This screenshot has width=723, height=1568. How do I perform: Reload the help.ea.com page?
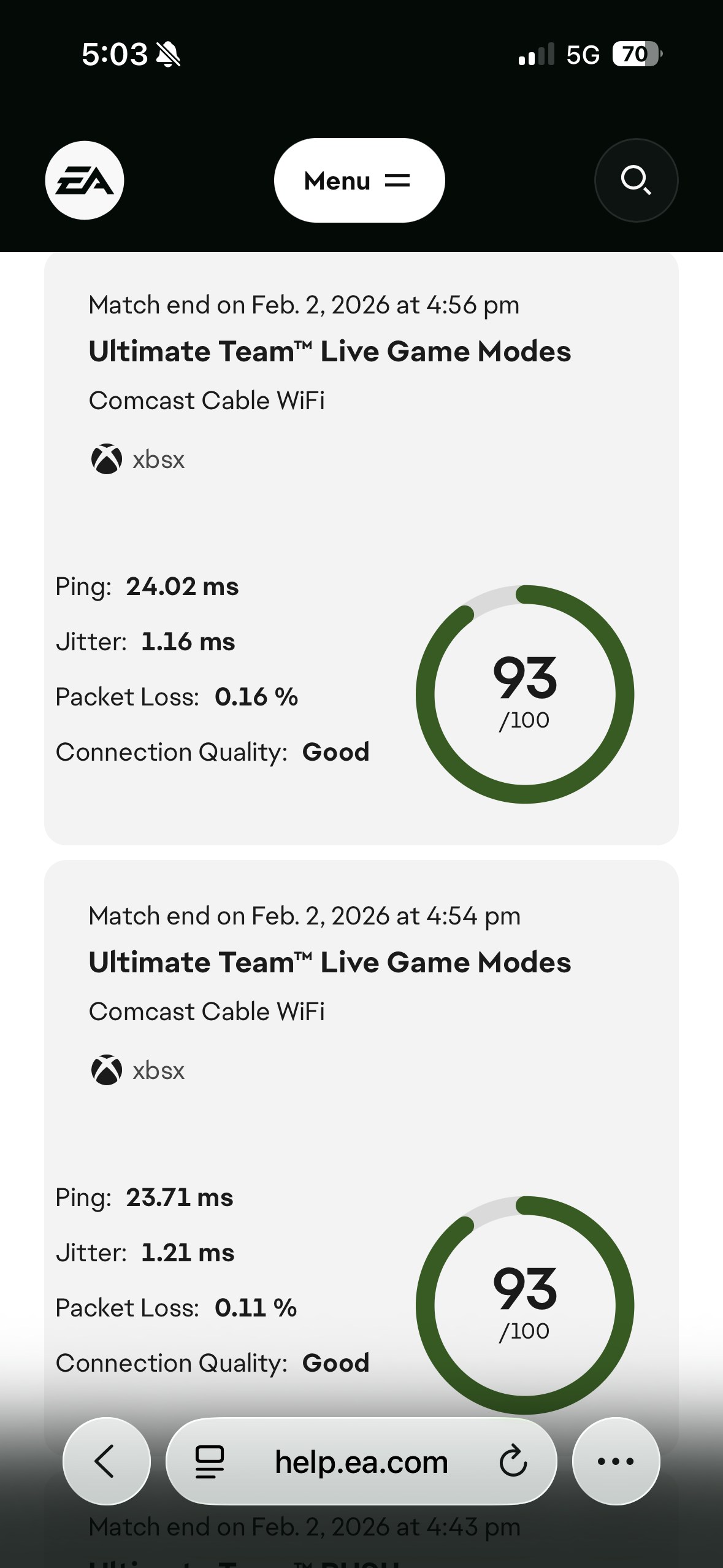(513, 1461)
